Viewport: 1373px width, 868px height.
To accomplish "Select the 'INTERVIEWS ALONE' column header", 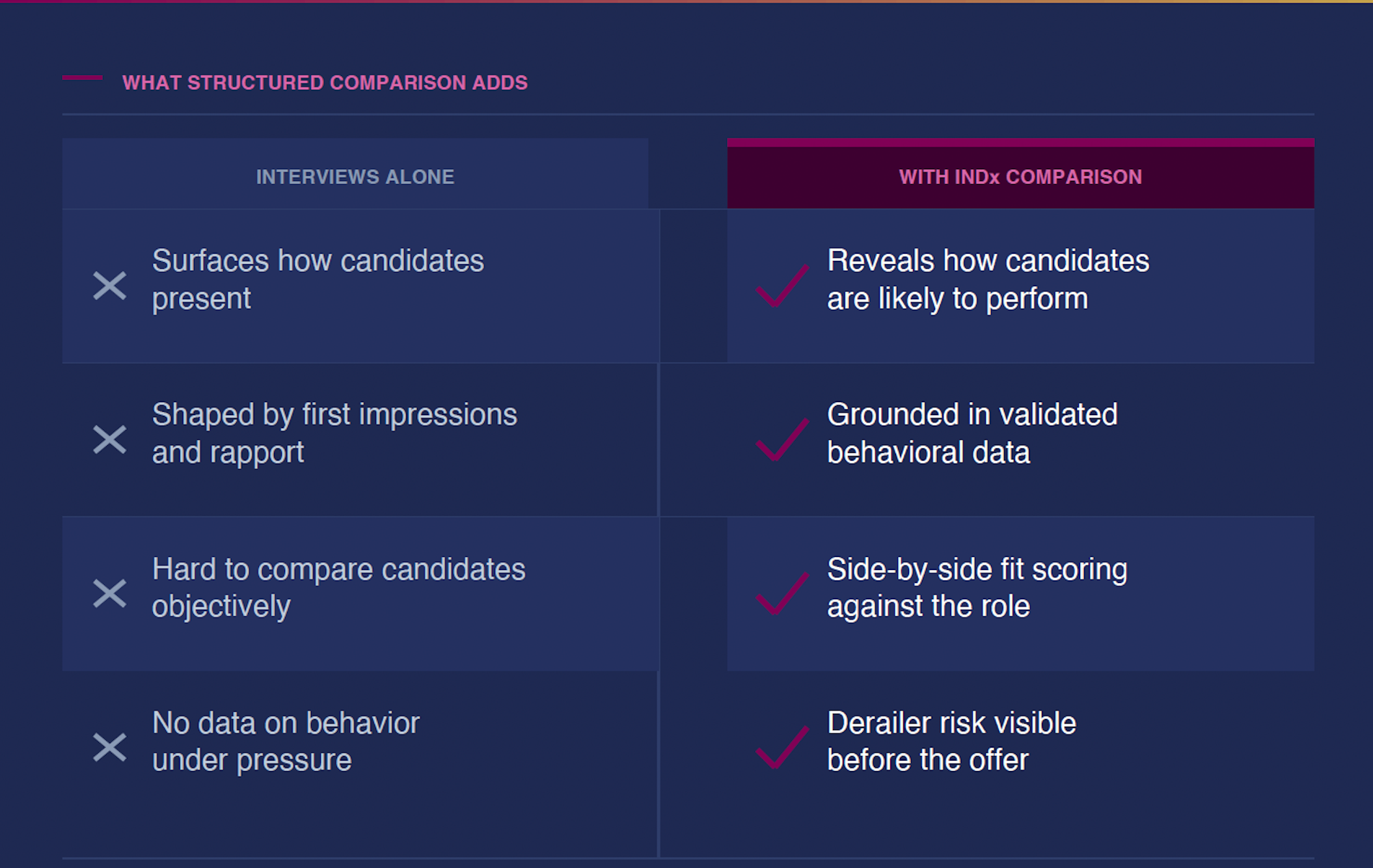I will coord(355,176).
